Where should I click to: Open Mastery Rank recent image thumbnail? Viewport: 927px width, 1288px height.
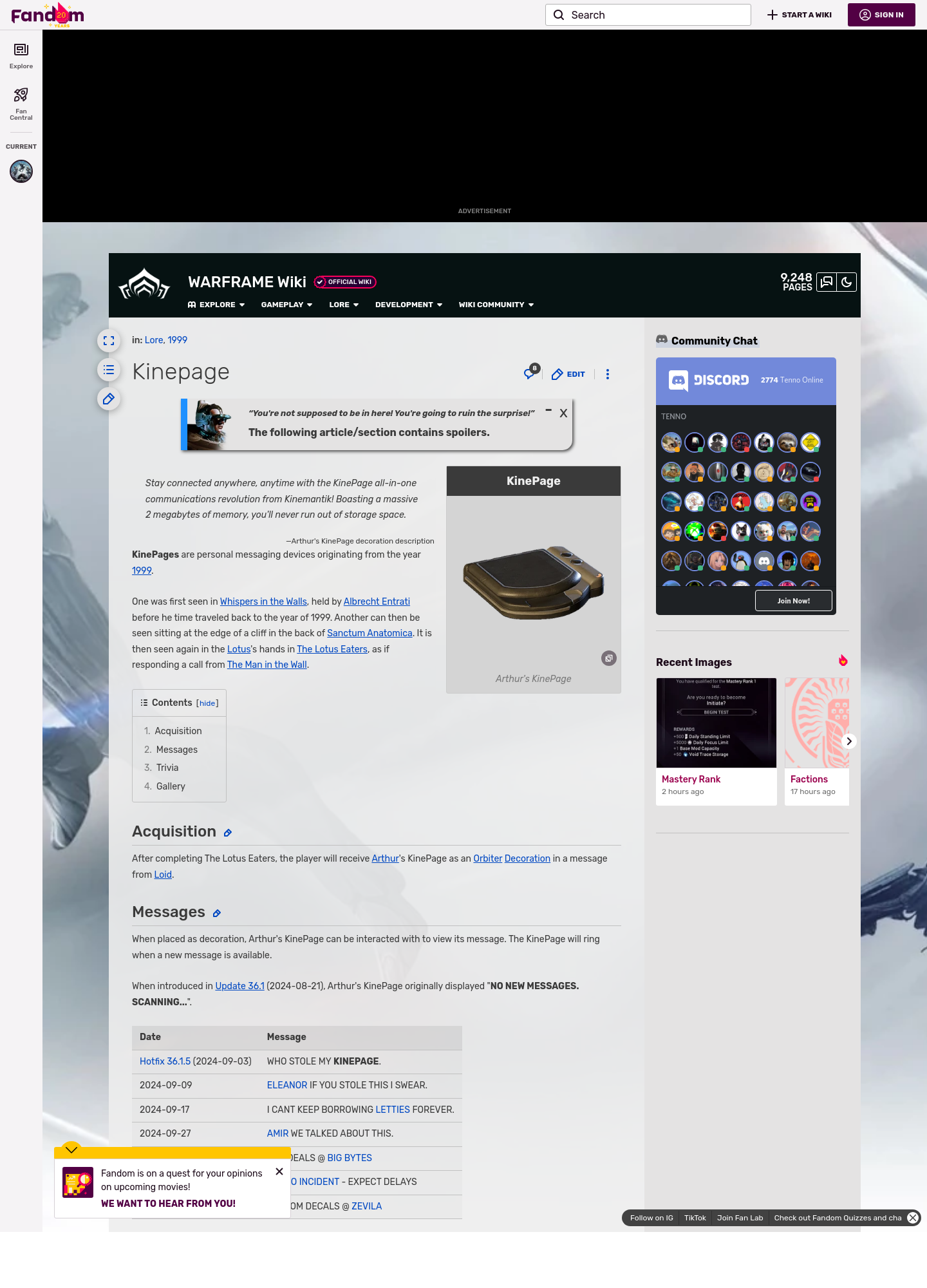pyautogui.click(x=716, y=723)
